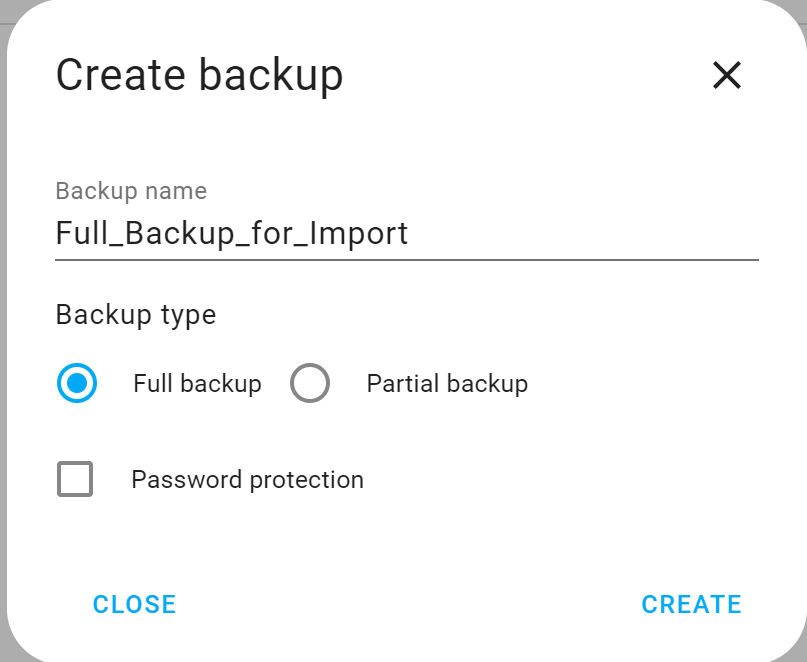807x662 pixels.
Task: Click the "Password protection" label text
Action: [247, 480]
